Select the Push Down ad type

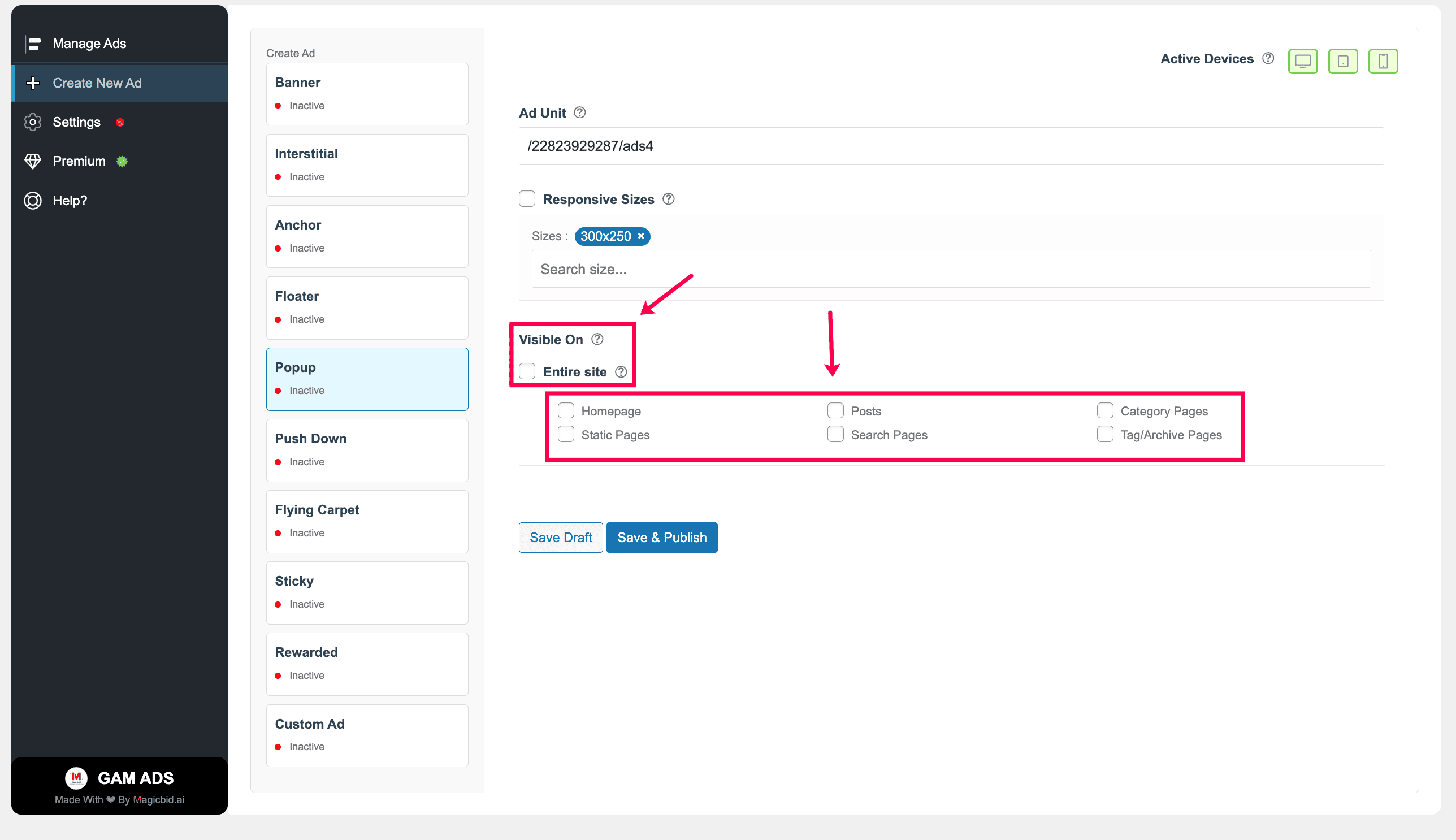click(367, 450)
